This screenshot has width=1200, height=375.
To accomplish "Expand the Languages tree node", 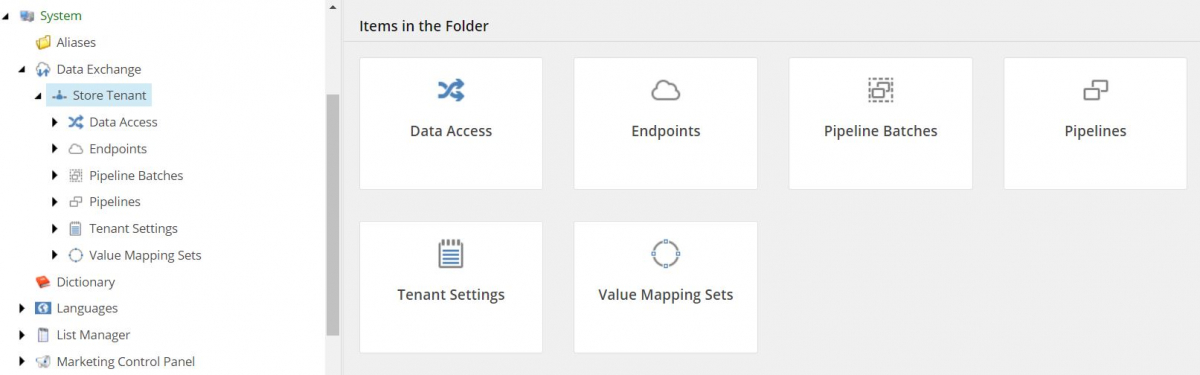I will [22, 308].
